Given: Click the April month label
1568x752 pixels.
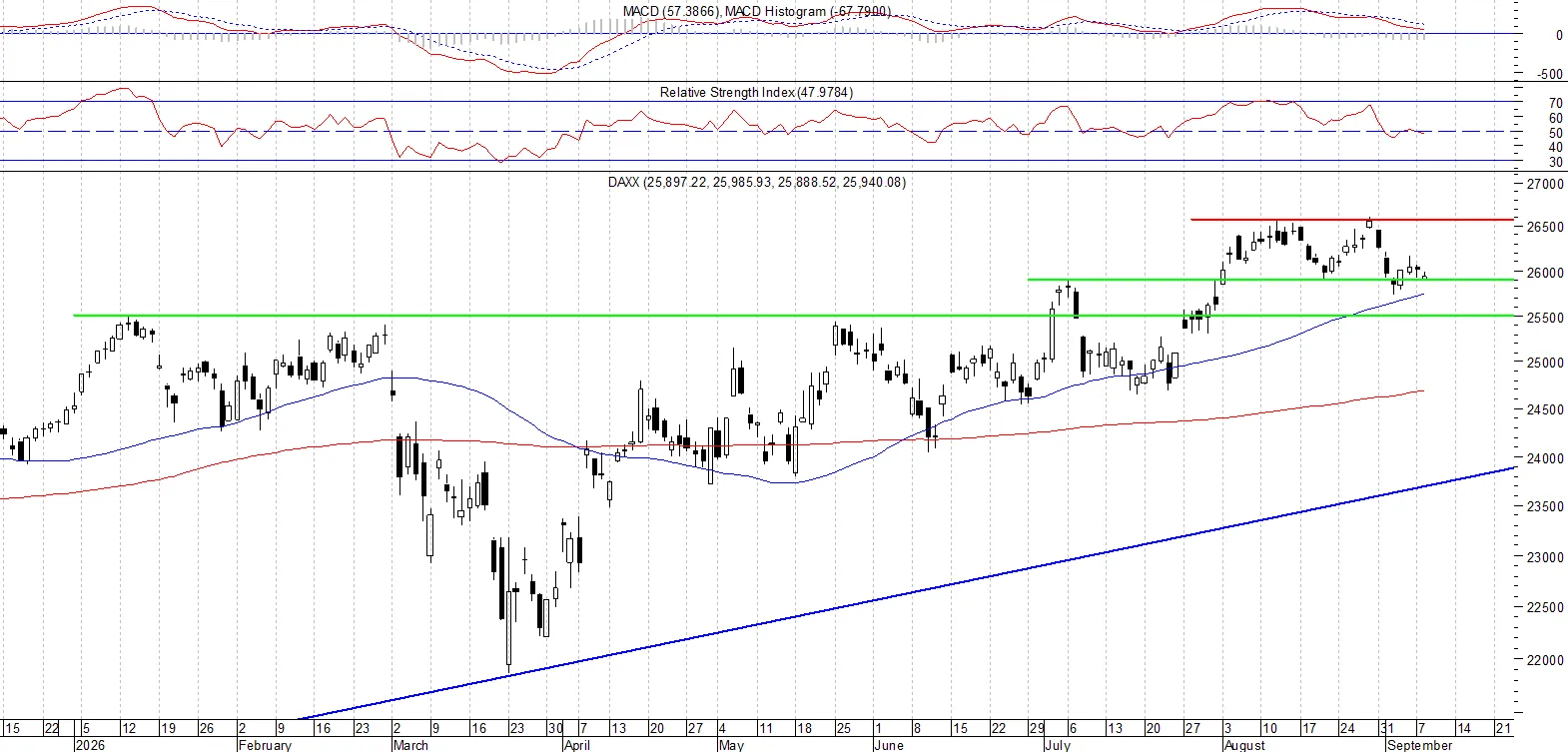Looking at the screenshot, I should pyautogui.click(x=576, y=745).
